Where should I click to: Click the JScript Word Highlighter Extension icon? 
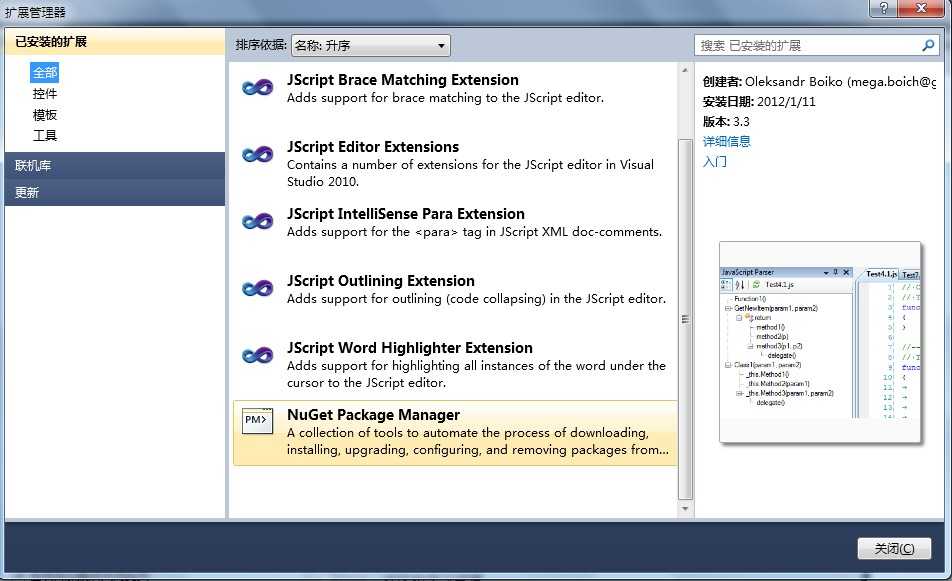pyautogui.click(x=257, y=355)
